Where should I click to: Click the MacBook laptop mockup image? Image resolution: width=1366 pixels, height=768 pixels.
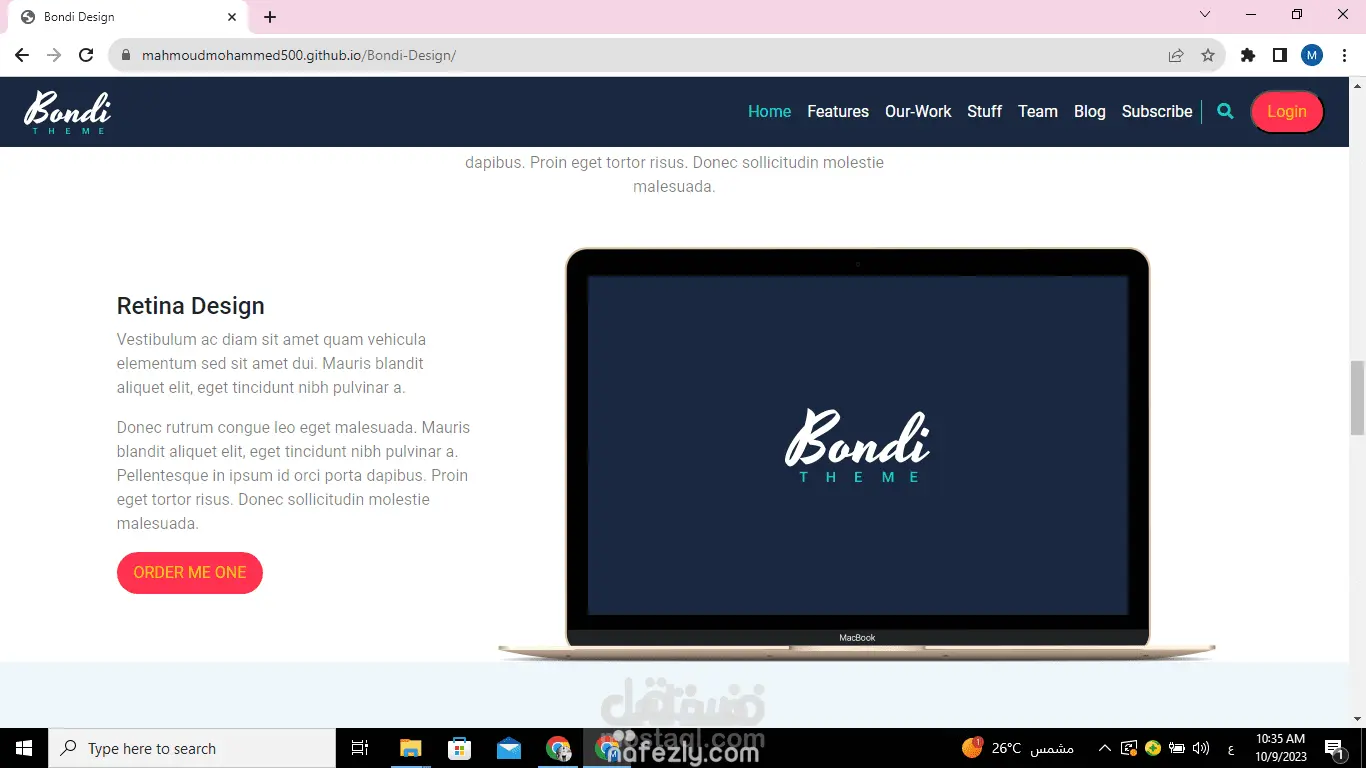point(857,454)
